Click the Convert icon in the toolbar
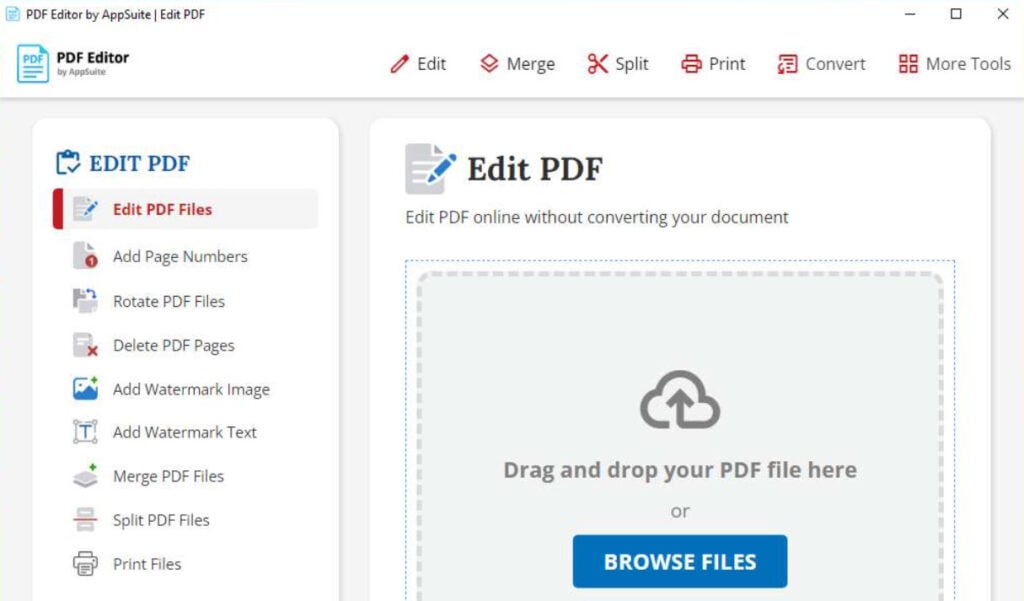The width and height of the screenshot is (1024, 601). [787, 63]
